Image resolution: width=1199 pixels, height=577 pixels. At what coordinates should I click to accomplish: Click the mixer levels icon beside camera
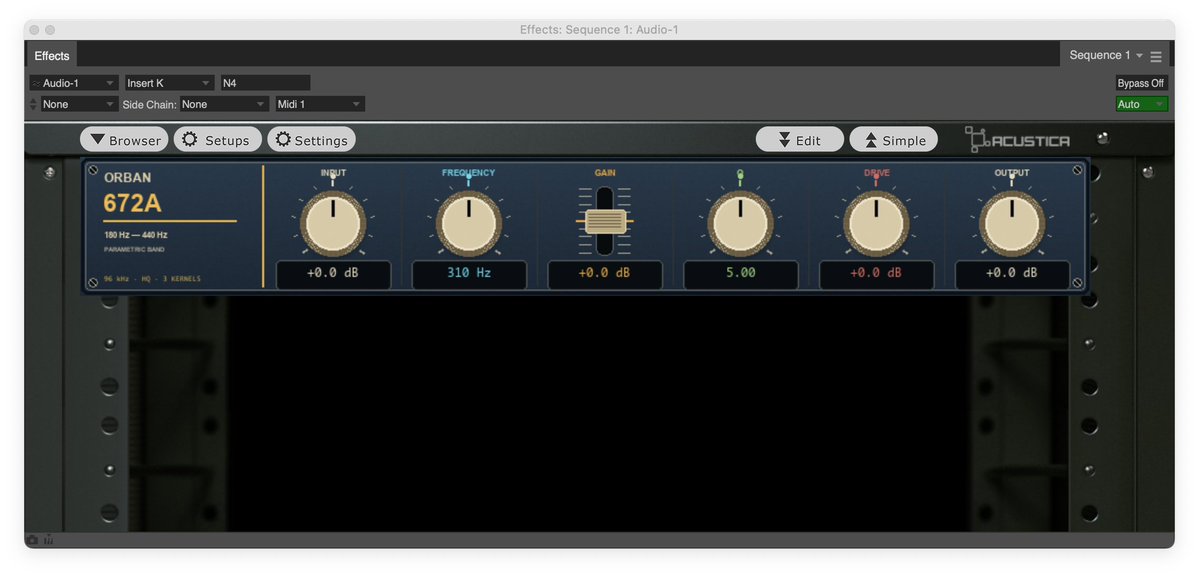(x=49, y=540)
